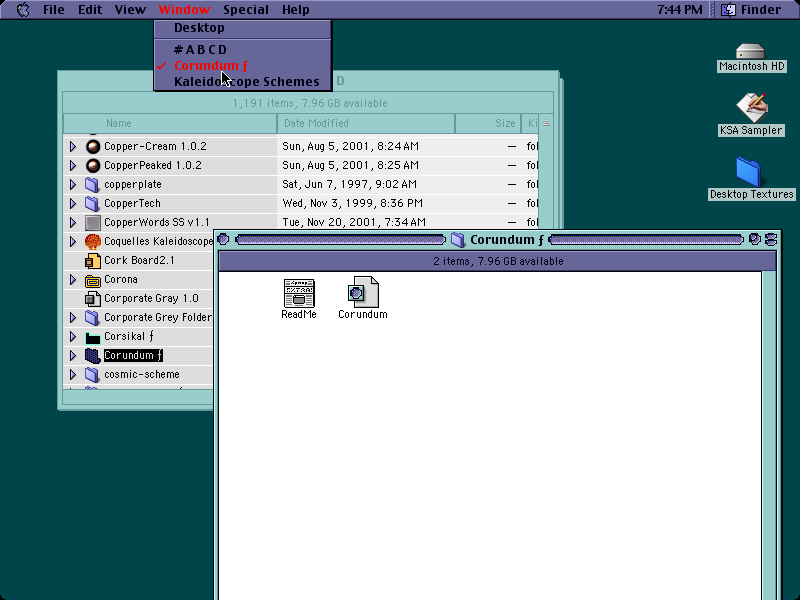The width and height of the screenshot is (800, 600).
Task: Open the Special menu
Action: [246, 10]
